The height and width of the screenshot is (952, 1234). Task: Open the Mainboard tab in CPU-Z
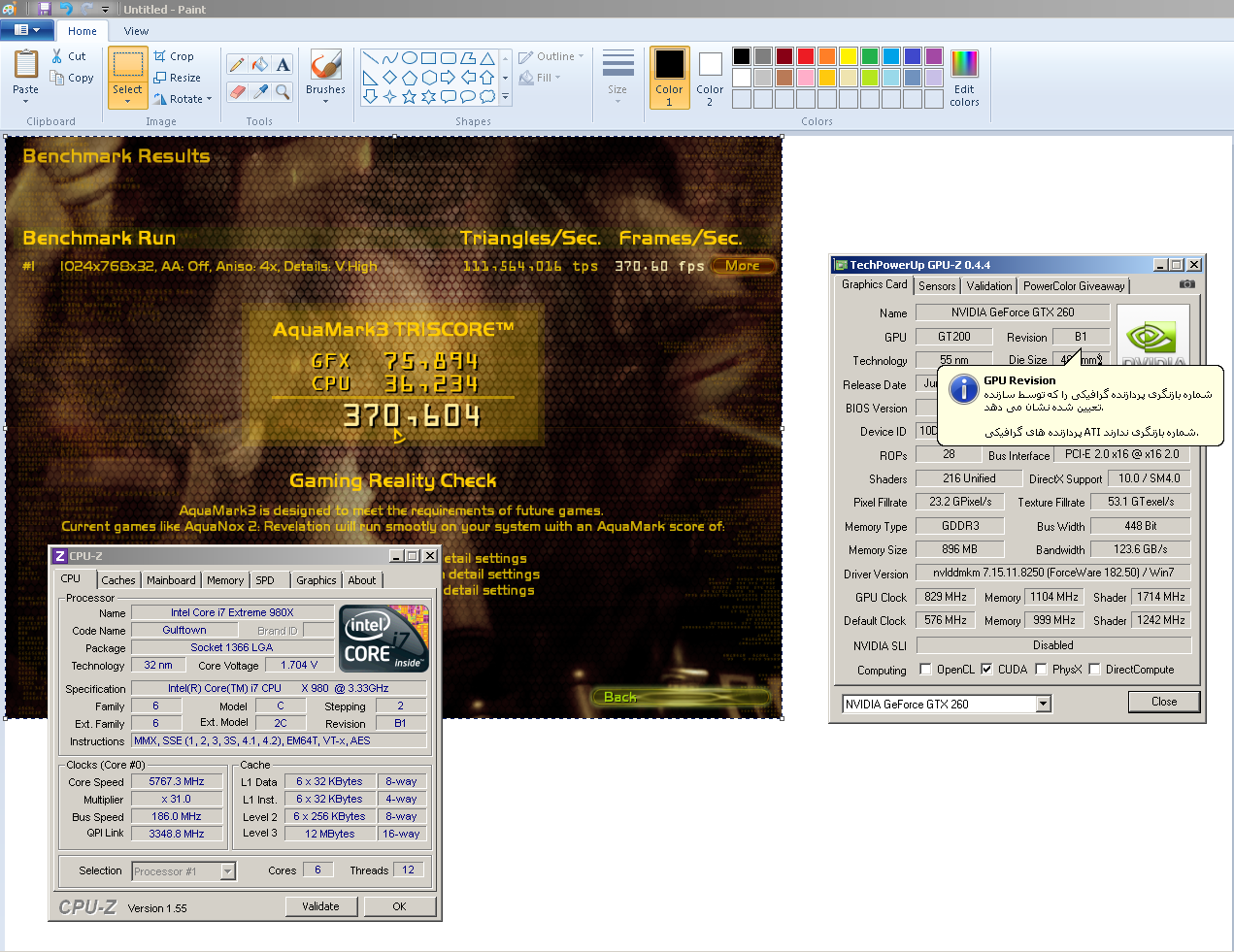pos(171,580)
